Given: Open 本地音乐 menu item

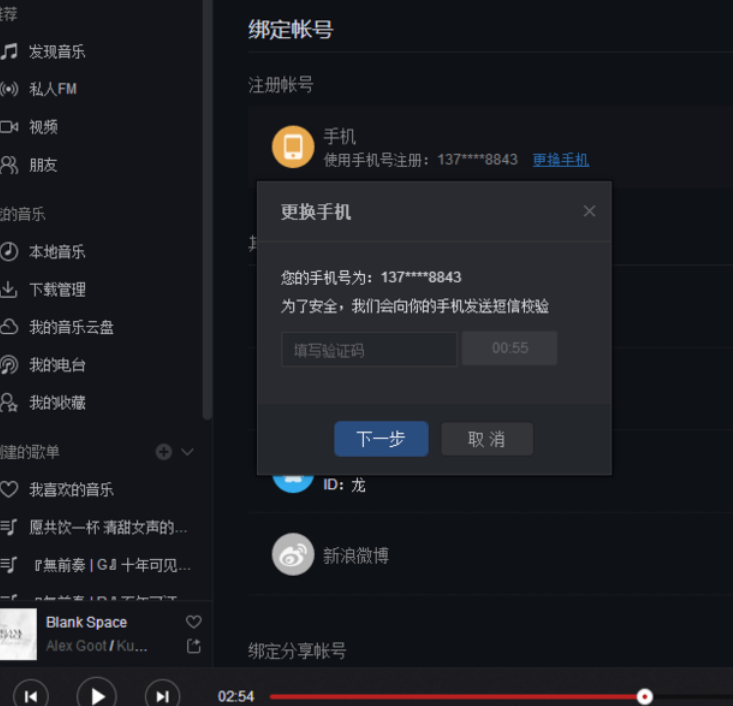Looking at the screenshot, I should (x=57, y=252).
